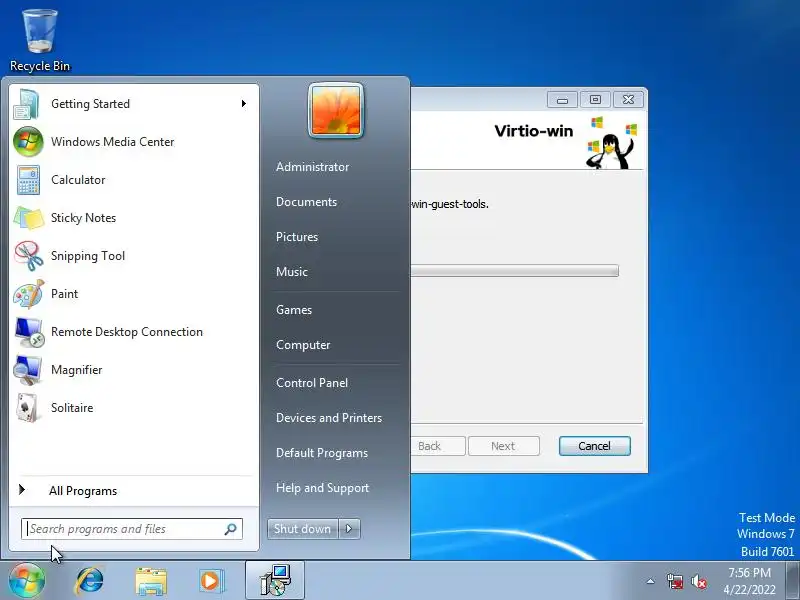Open Computer from the Start menu
Screen dimensions: 800x600
303,345
